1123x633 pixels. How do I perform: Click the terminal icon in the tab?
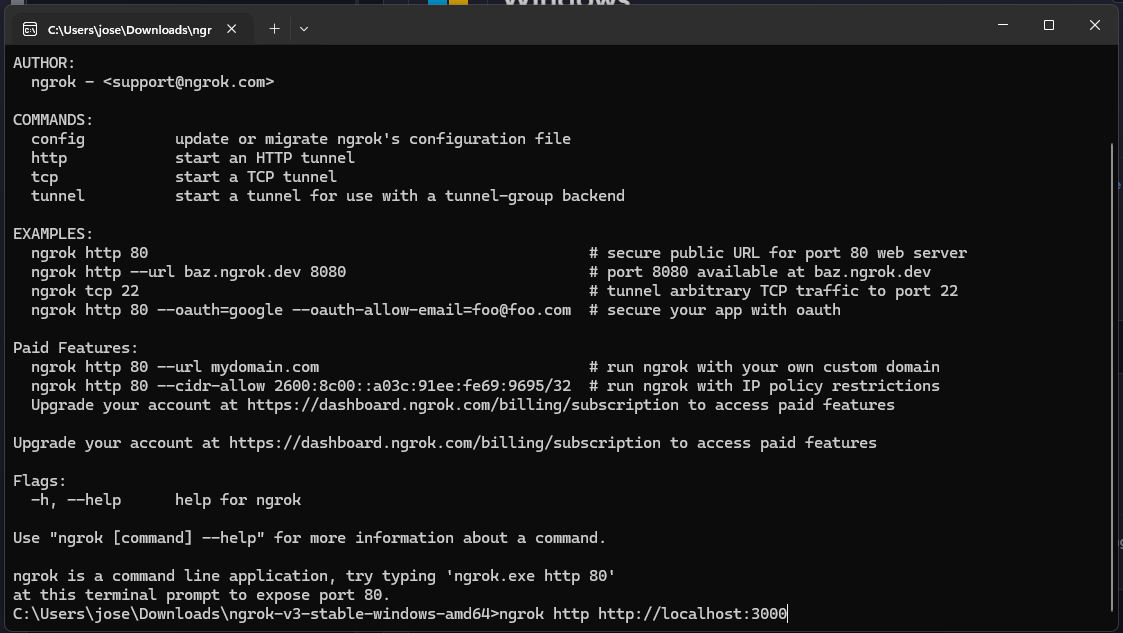(x=29, y=29)
